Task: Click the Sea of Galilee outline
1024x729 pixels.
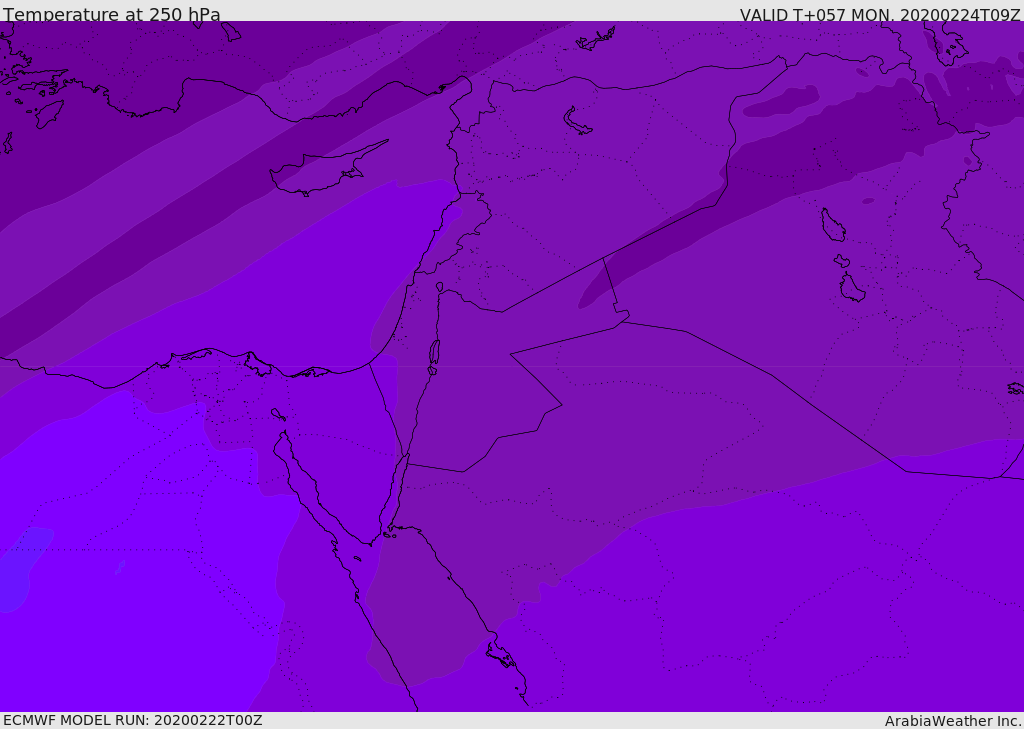Action: point(440,288)
